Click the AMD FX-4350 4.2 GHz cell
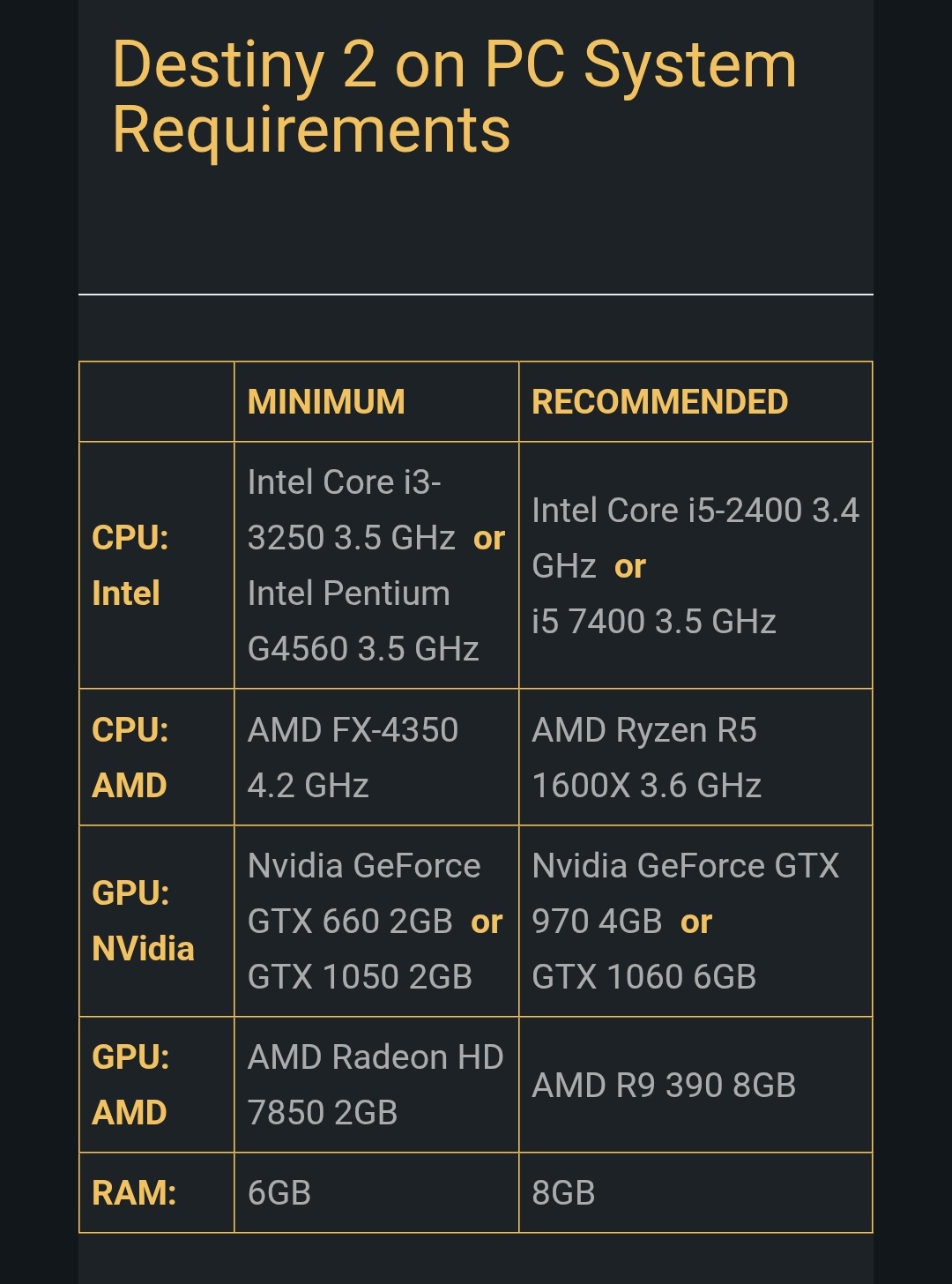 coord(353,758)
